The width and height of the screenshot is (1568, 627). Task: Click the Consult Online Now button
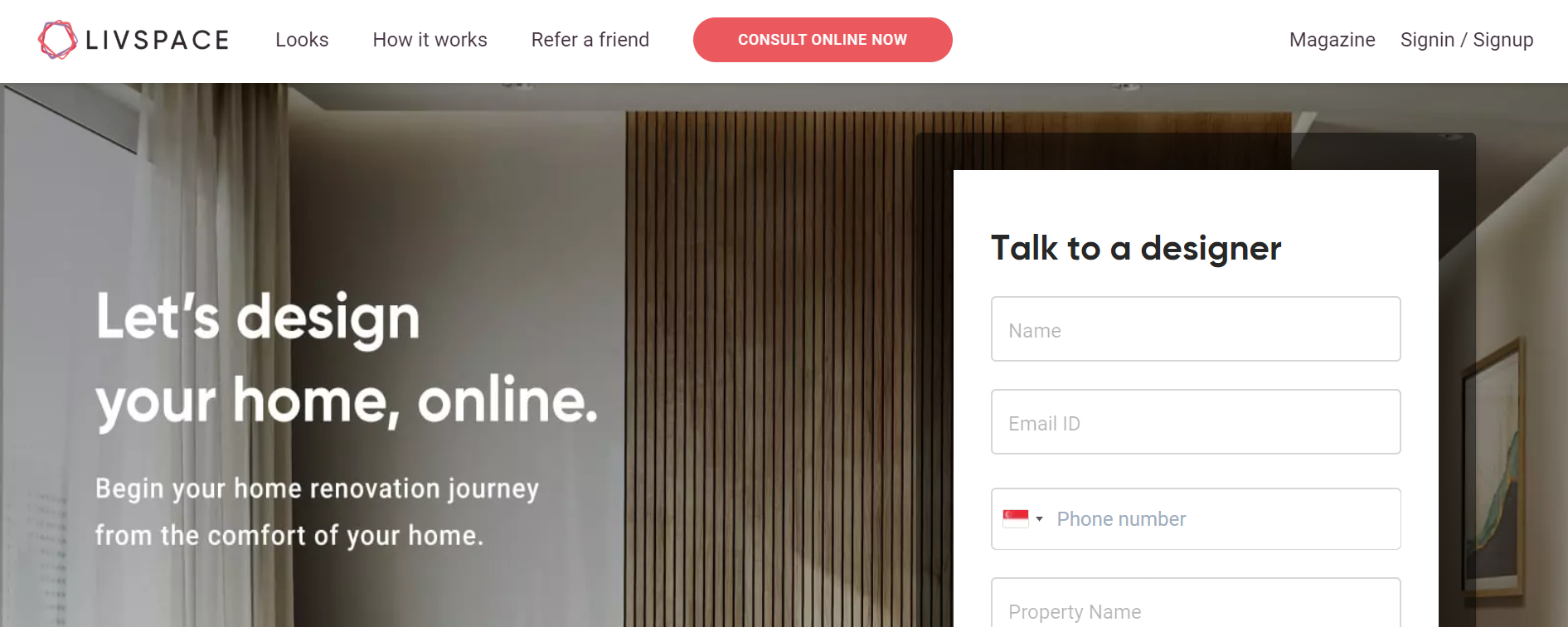point(823,40)
